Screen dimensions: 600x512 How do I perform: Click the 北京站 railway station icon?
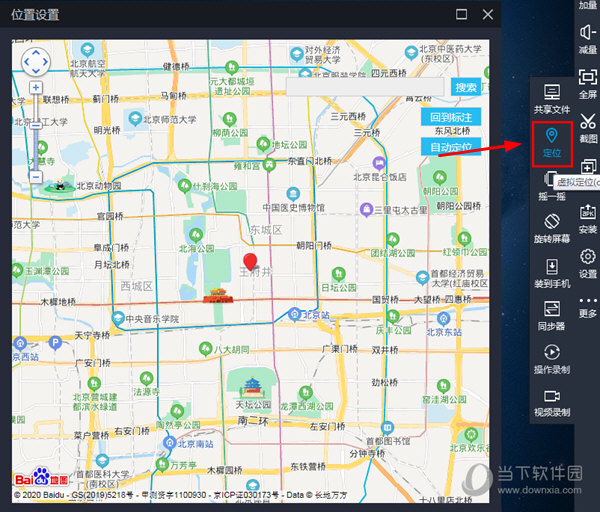tap(294, 315)
